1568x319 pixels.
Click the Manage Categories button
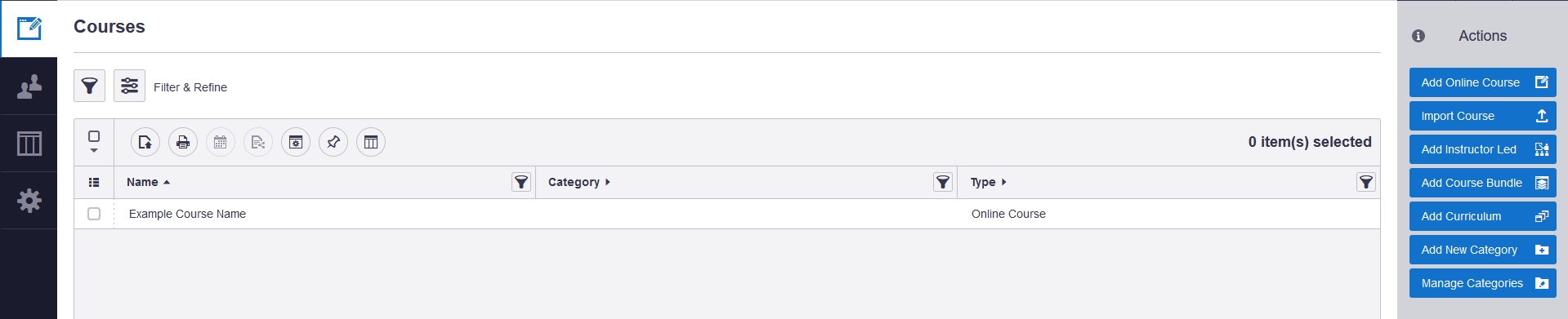click(x=1482, y=283)
